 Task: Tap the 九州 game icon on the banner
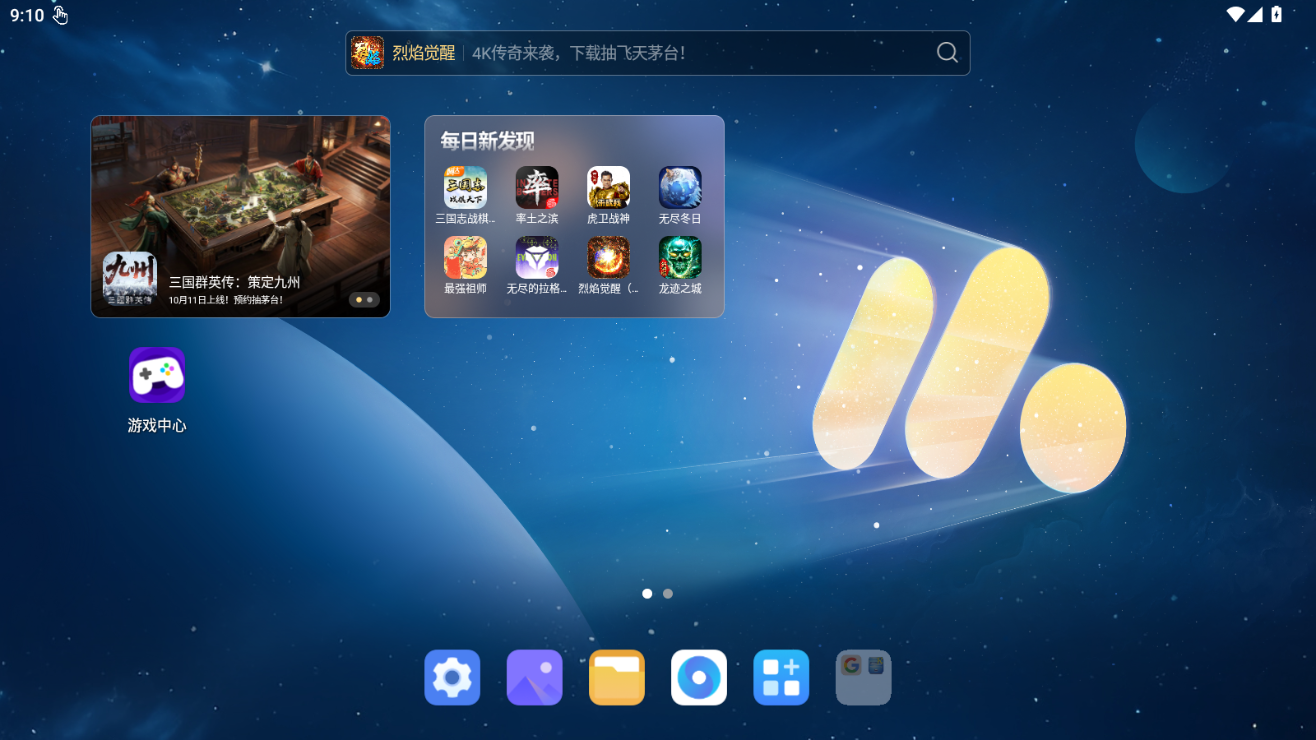coord(130,279)
